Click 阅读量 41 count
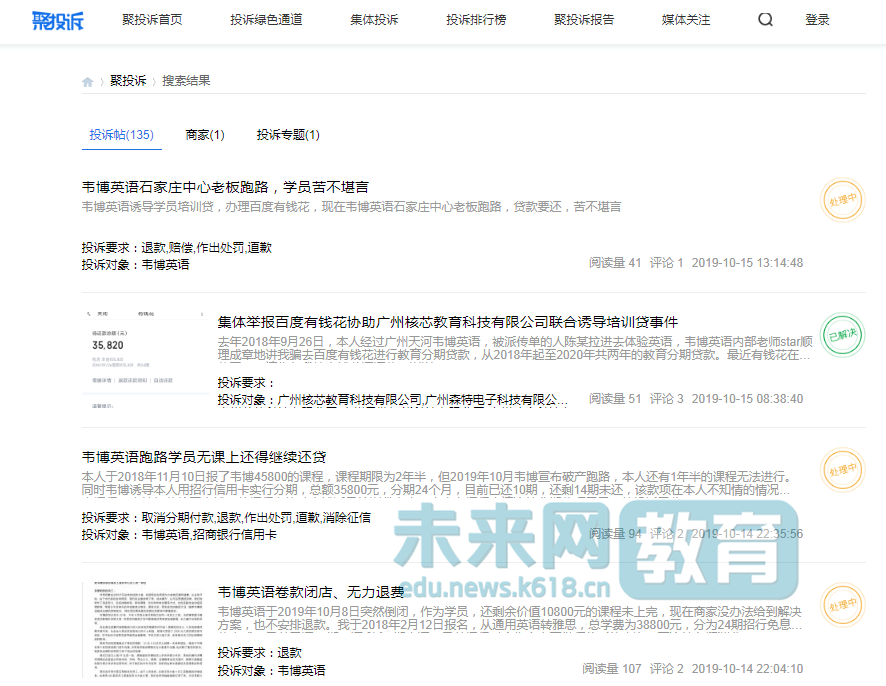Image resolution: width=886 pixels, height=686 pixels. pyautogui.click(x=615, y=263)
